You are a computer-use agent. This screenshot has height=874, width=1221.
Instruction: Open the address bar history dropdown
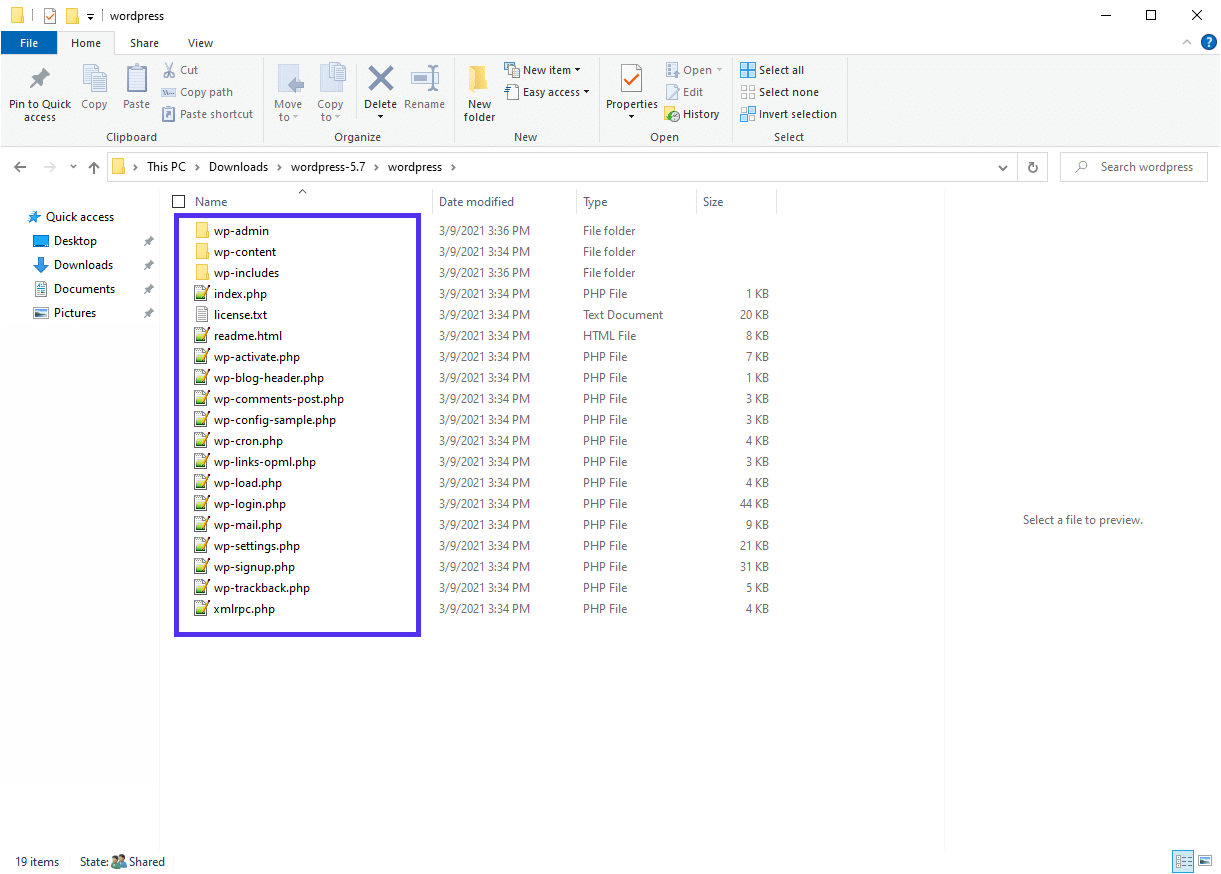coord(1004,168)
